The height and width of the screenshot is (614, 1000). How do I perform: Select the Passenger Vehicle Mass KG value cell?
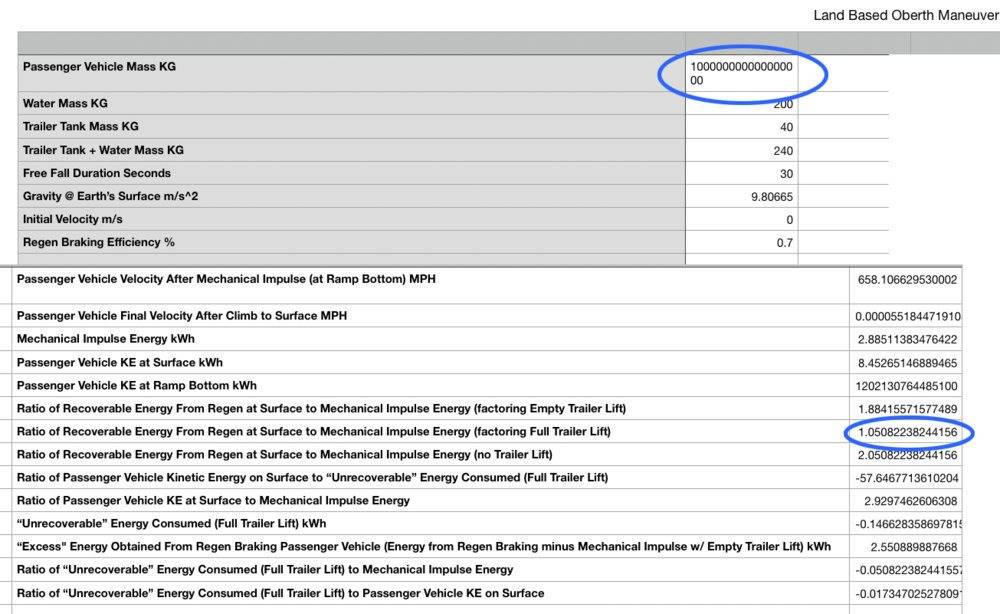click(x=741, y=73)
